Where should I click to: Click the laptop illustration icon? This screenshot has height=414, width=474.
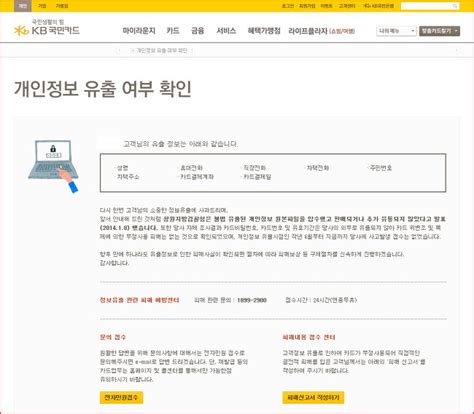click(x=53, y=166)
